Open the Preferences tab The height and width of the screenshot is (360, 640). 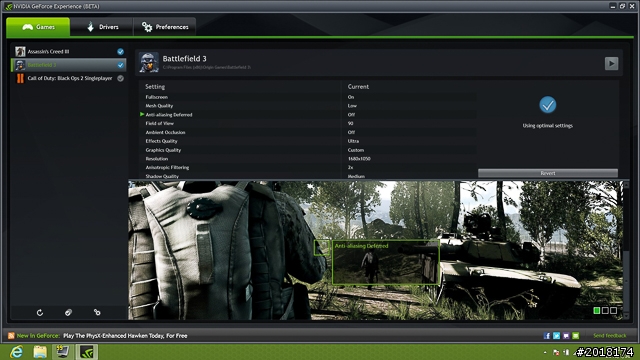pos(165,27)
